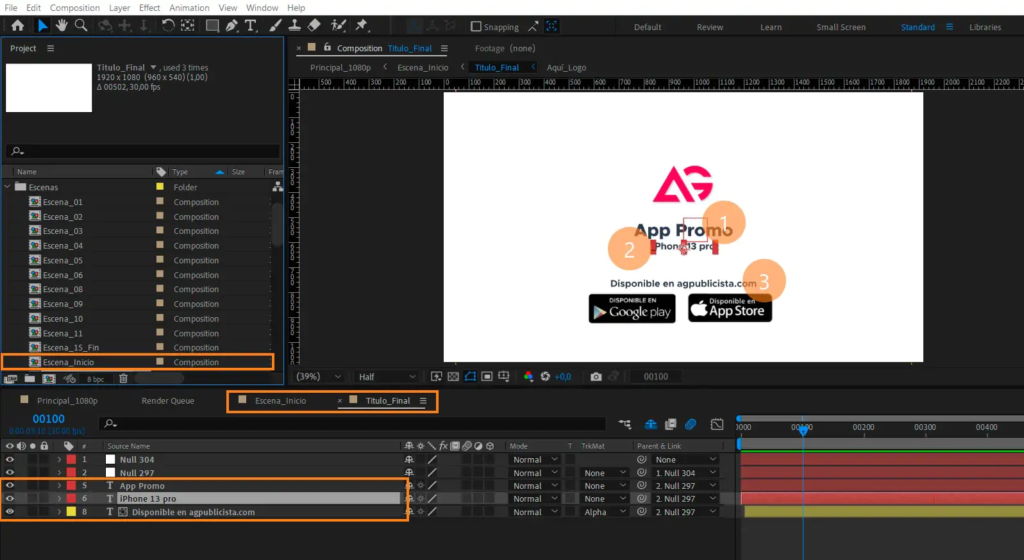Open the Effect menu
The image size is (1024, 560).
(x=150, y=8)
